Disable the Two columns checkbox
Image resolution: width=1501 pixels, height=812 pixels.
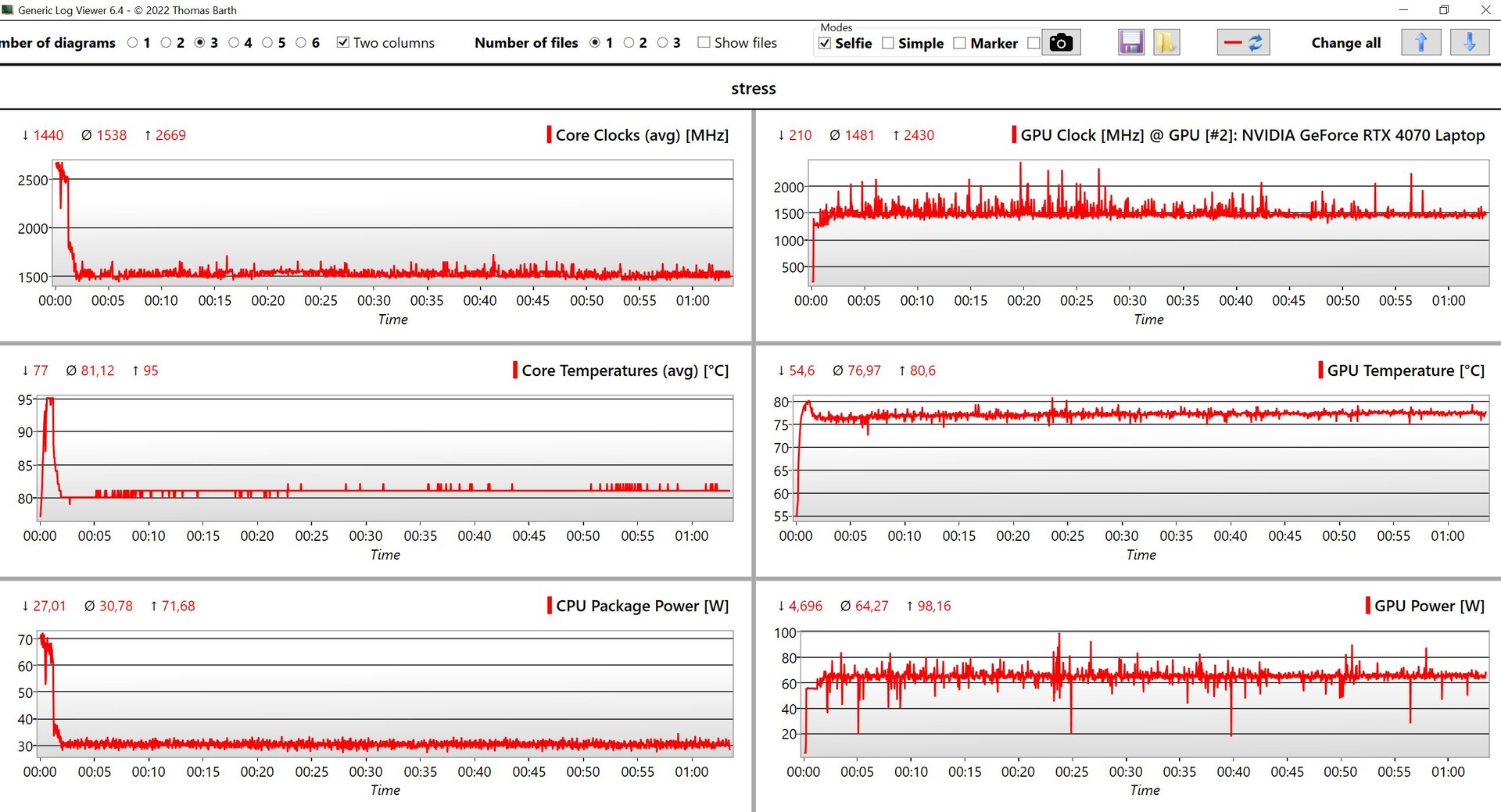[x=342, y=43]
